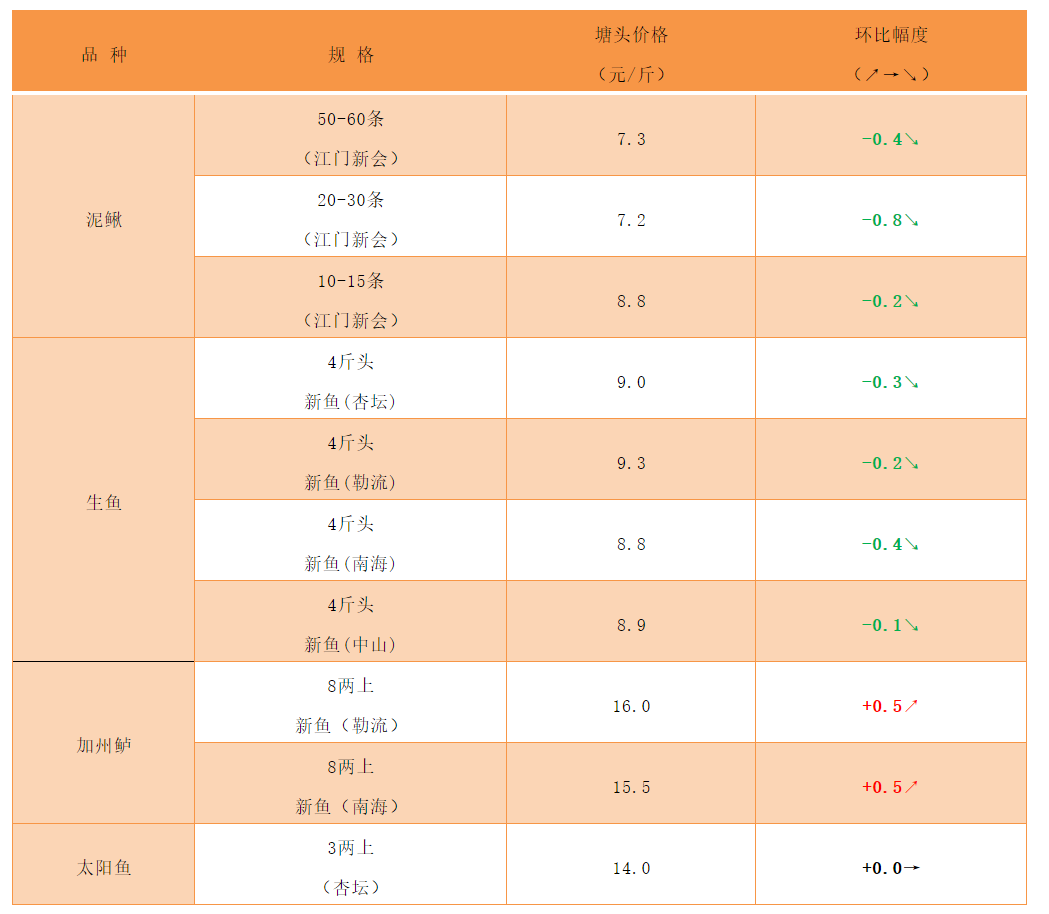Image resolution: width=1049 pixels, height=914 pixels.
Task: Click the 规格 column header
Action: pos(351,55)
